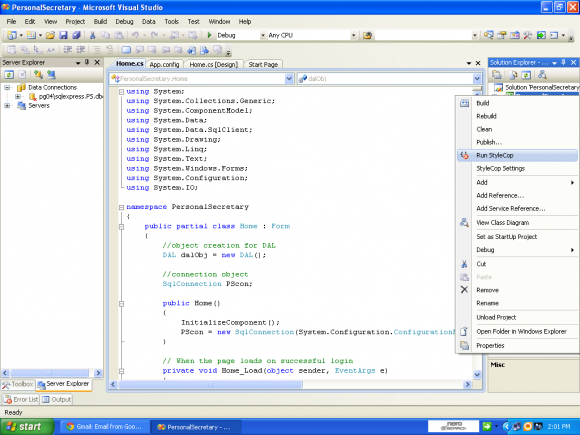
Task: Save the current file with floppy icon
Action: (x=63, y=35)
